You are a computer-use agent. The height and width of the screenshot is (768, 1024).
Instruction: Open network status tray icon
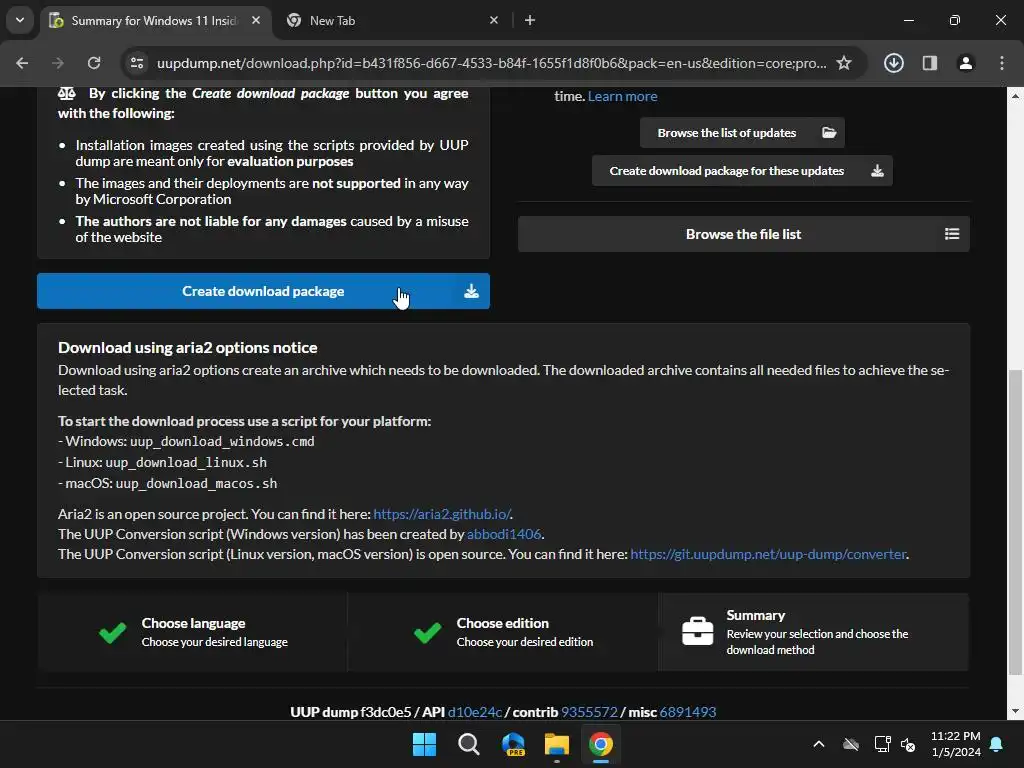point(882,744)
